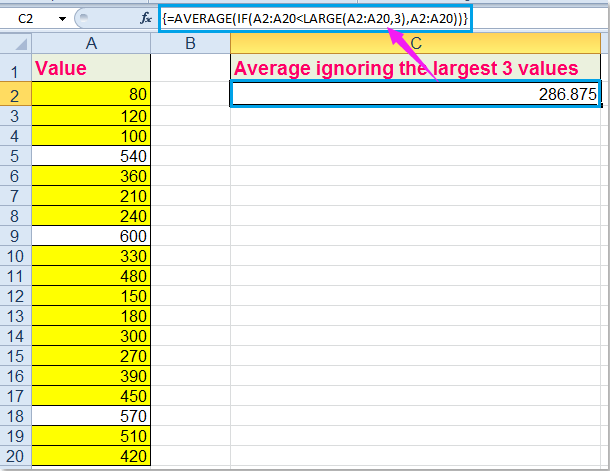
Task: Select the yellow cell with value 420
Action: point(89,457)
